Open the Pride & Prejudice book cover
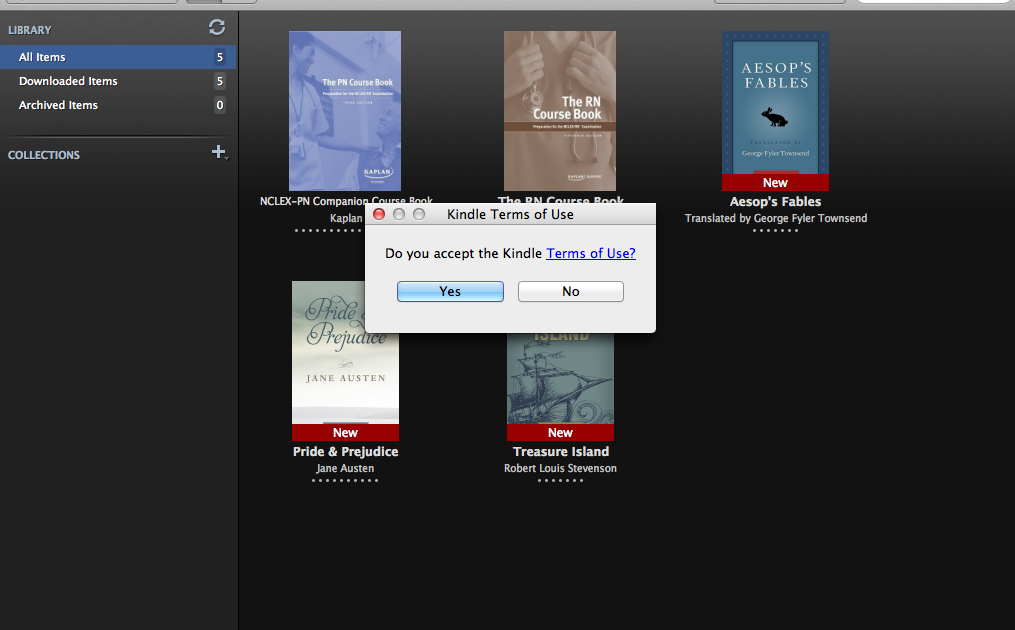This screenshot has height=630, width=1015. coord(345,352)
